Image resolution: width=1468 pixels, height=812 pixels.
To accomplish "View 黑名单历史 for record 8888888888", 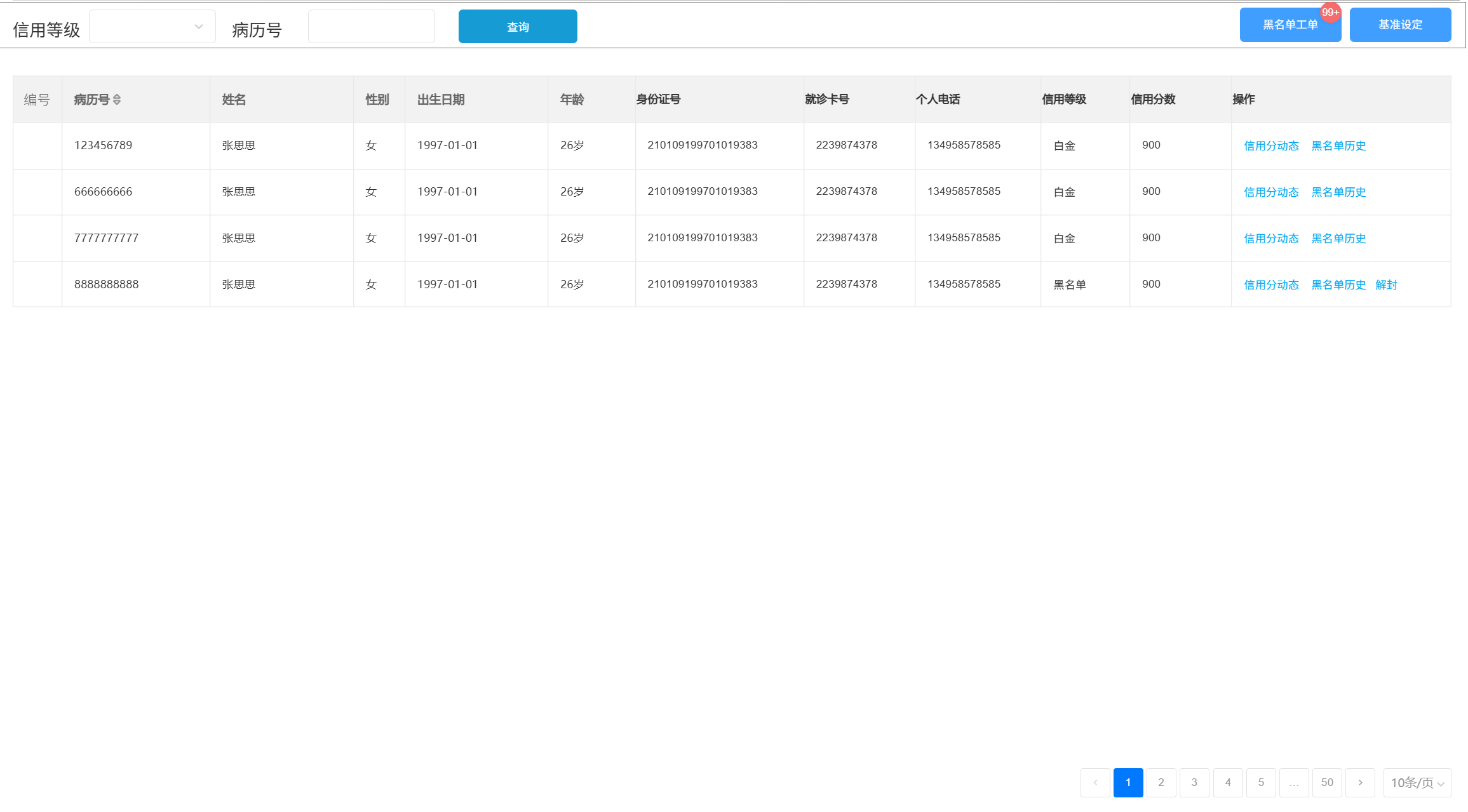I will (x=1338, y=285).
